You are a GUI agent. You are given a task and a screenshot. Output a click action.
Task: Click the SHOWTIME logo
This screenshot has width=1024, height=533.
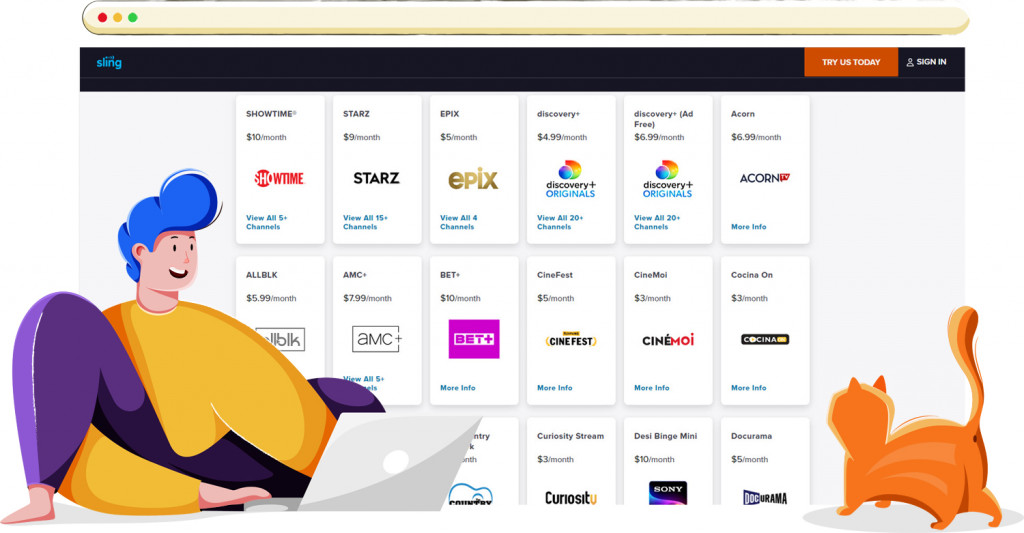[x=280, y=178]
